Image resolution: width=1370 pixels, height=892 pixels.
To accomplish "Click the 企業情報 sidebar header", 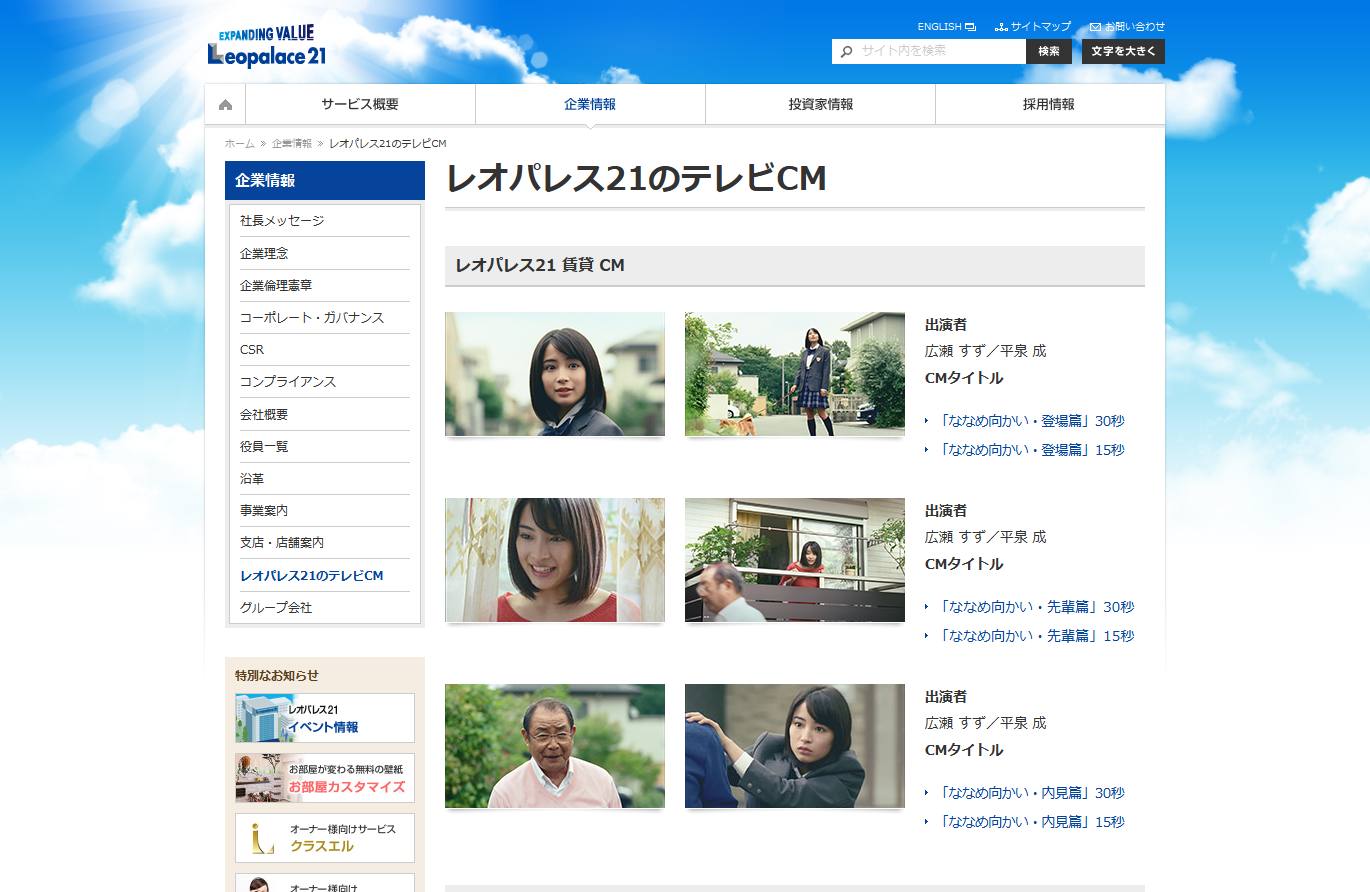I will (325, 181).
